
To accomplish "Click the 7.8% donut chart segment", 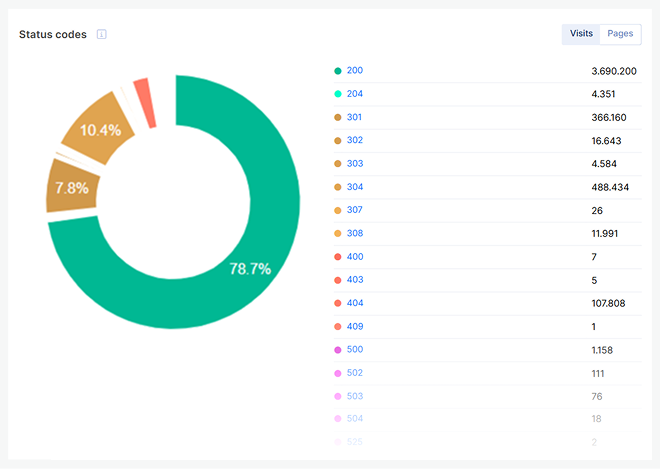I will [70, 187].
